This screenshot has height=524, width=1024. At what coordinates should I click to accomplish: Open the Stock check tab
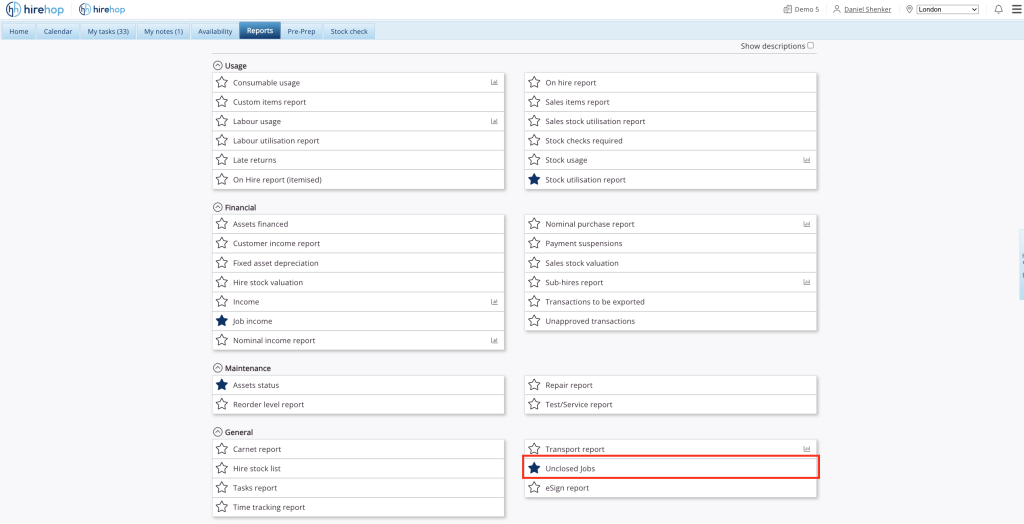click(x=349, y=31)
